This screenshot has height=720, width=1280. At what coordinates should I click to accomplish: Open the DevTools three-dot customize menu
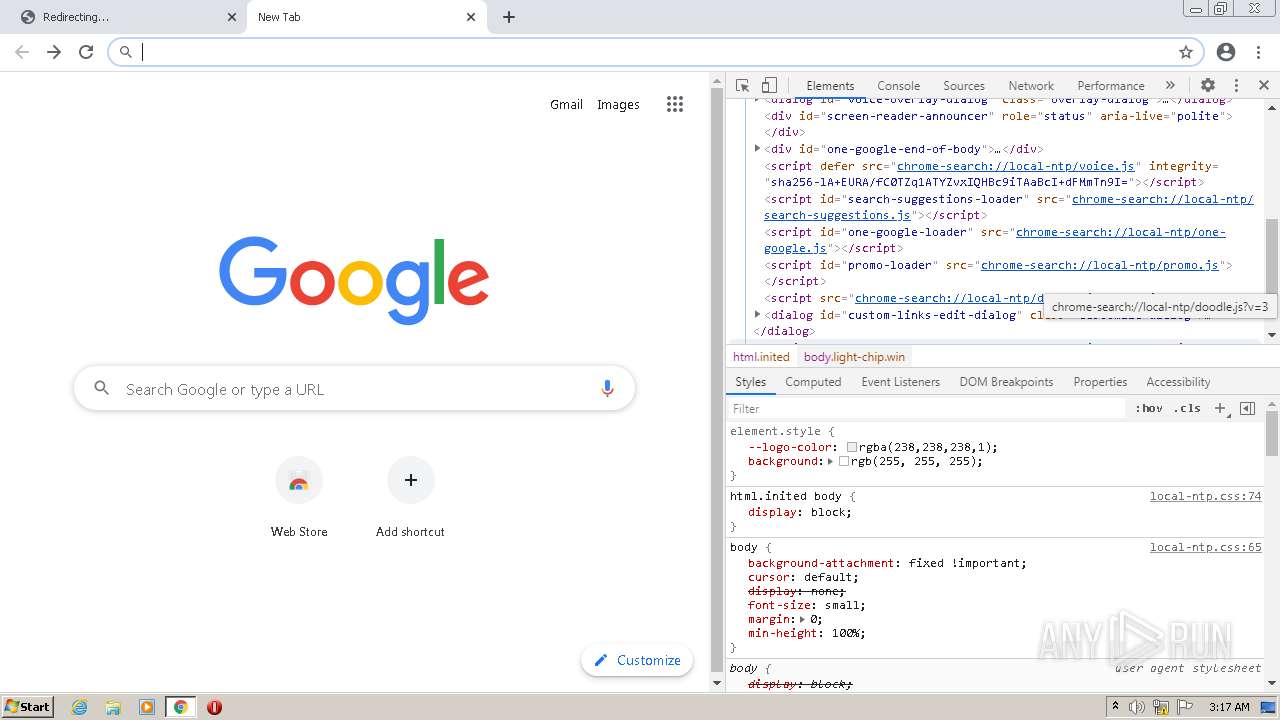[x=1236, y=86]
